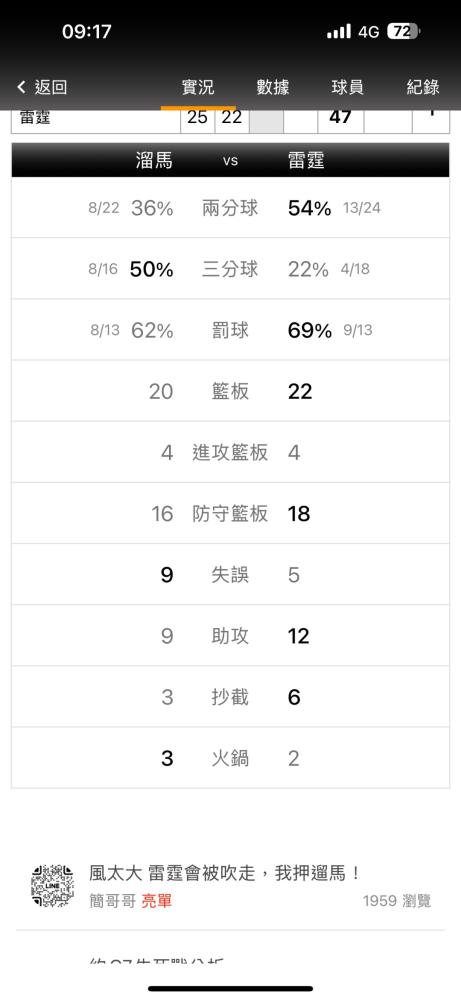Select the 實況 tab
461x1000 pixels.
click(198, 87)
